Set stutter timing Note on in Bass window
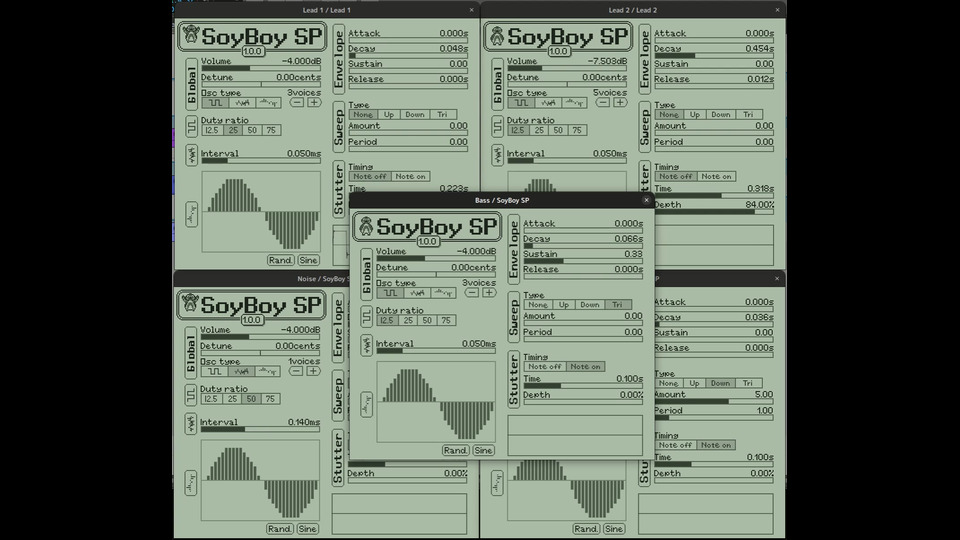The image size is (960, 540). tap(585, 367)
